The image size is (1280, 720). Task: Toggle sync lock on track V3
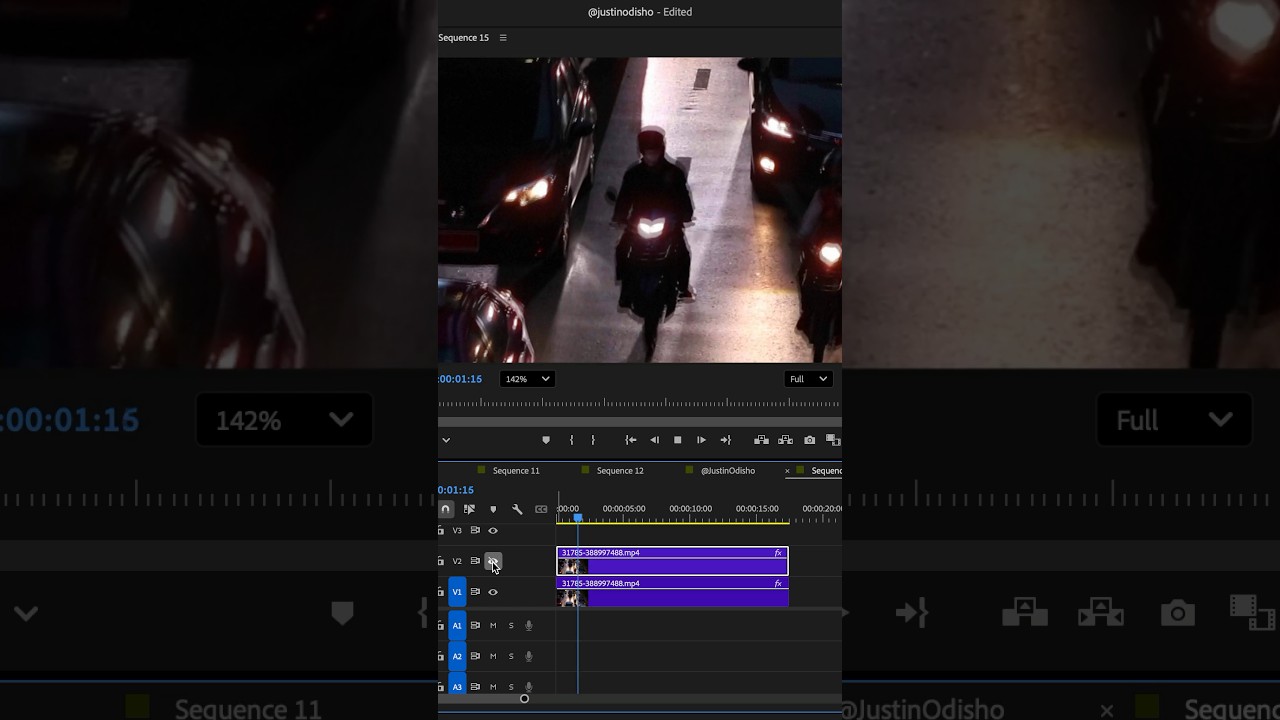pyautogui.click(x=475, y=531)
